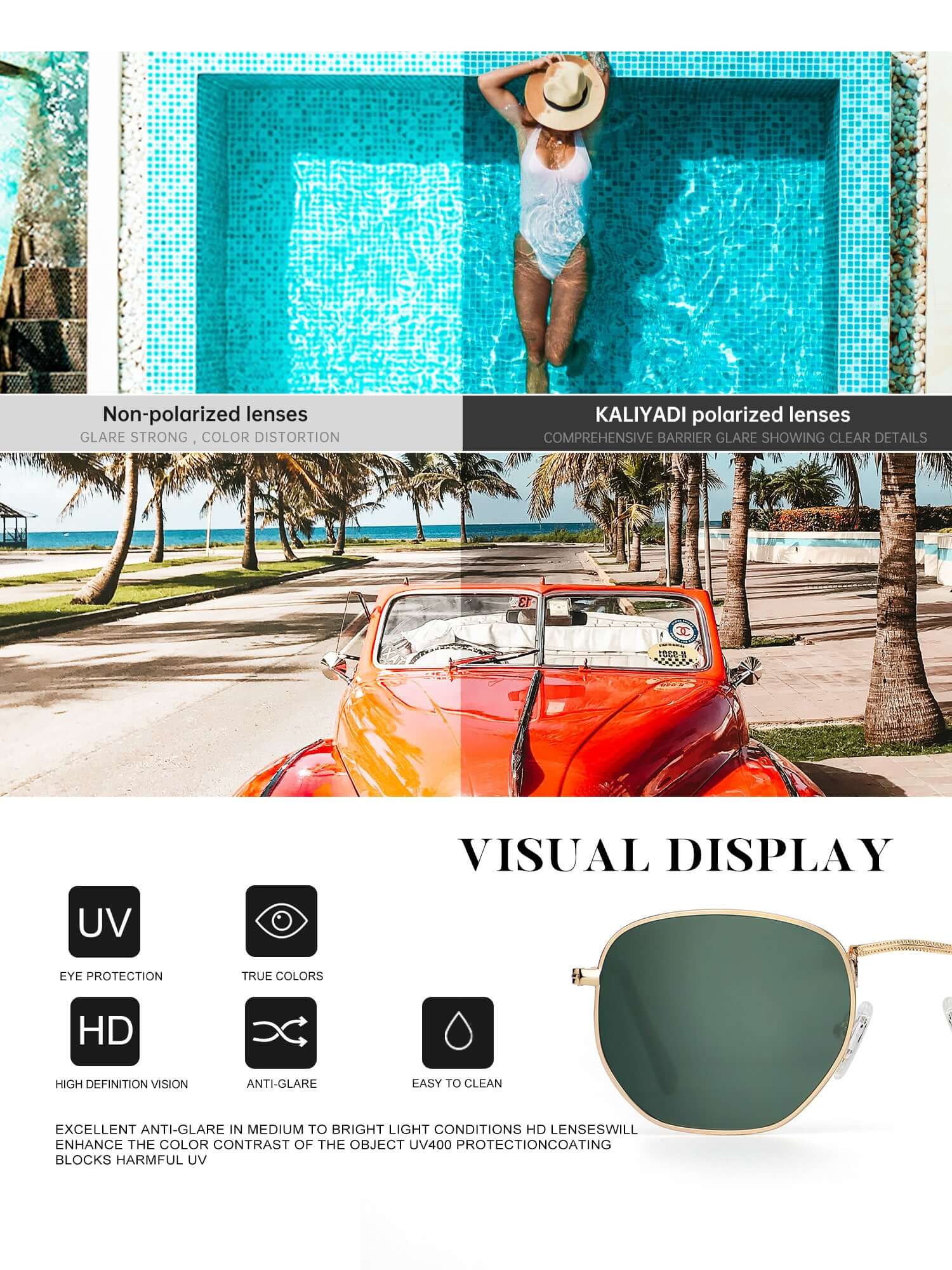This screenshot has height=1270, width=952.
Task: Select the HD high definition icon
Action: (x=105, y=1031)
